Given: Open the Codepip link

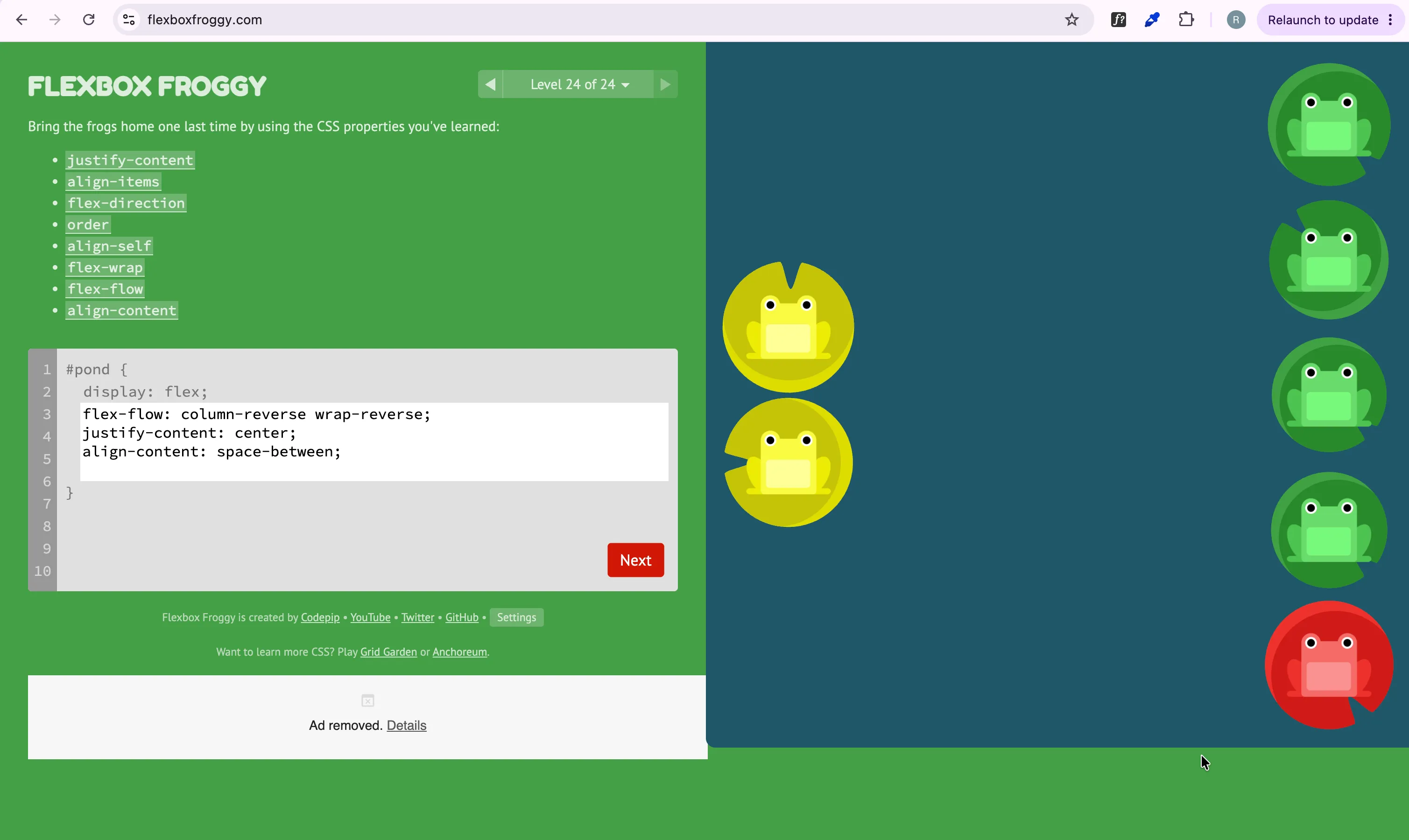Looking at the screenshot, I should [320, 617].
